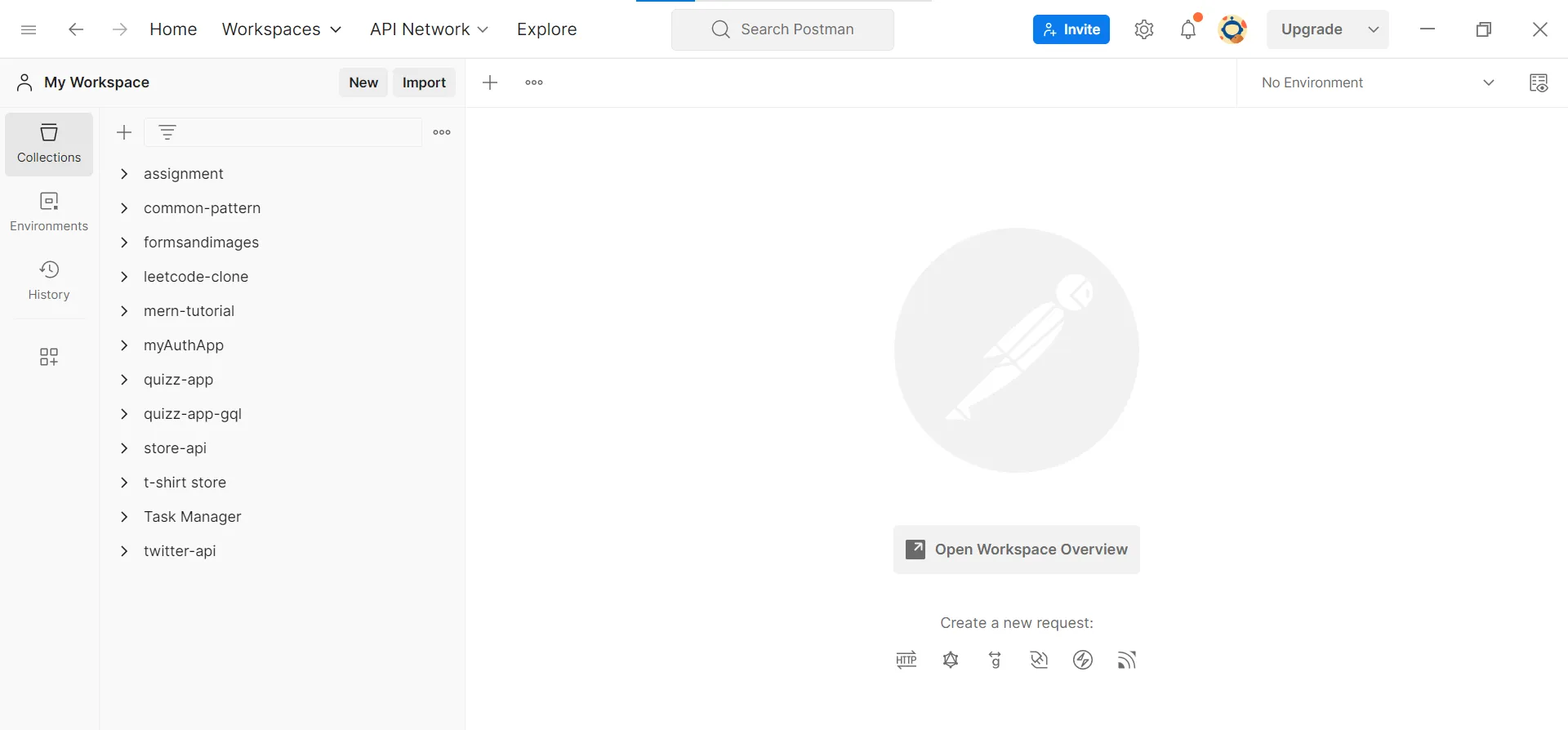
Task: Expand the formsandimages collection
Action: pos(124,243)
